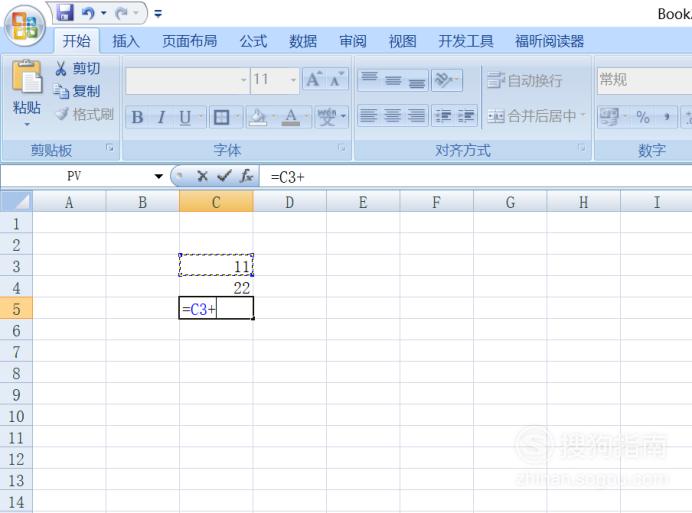The height and width of the screenshot is (513, 692).
Task: Select row 5 header
Action: 16,309
